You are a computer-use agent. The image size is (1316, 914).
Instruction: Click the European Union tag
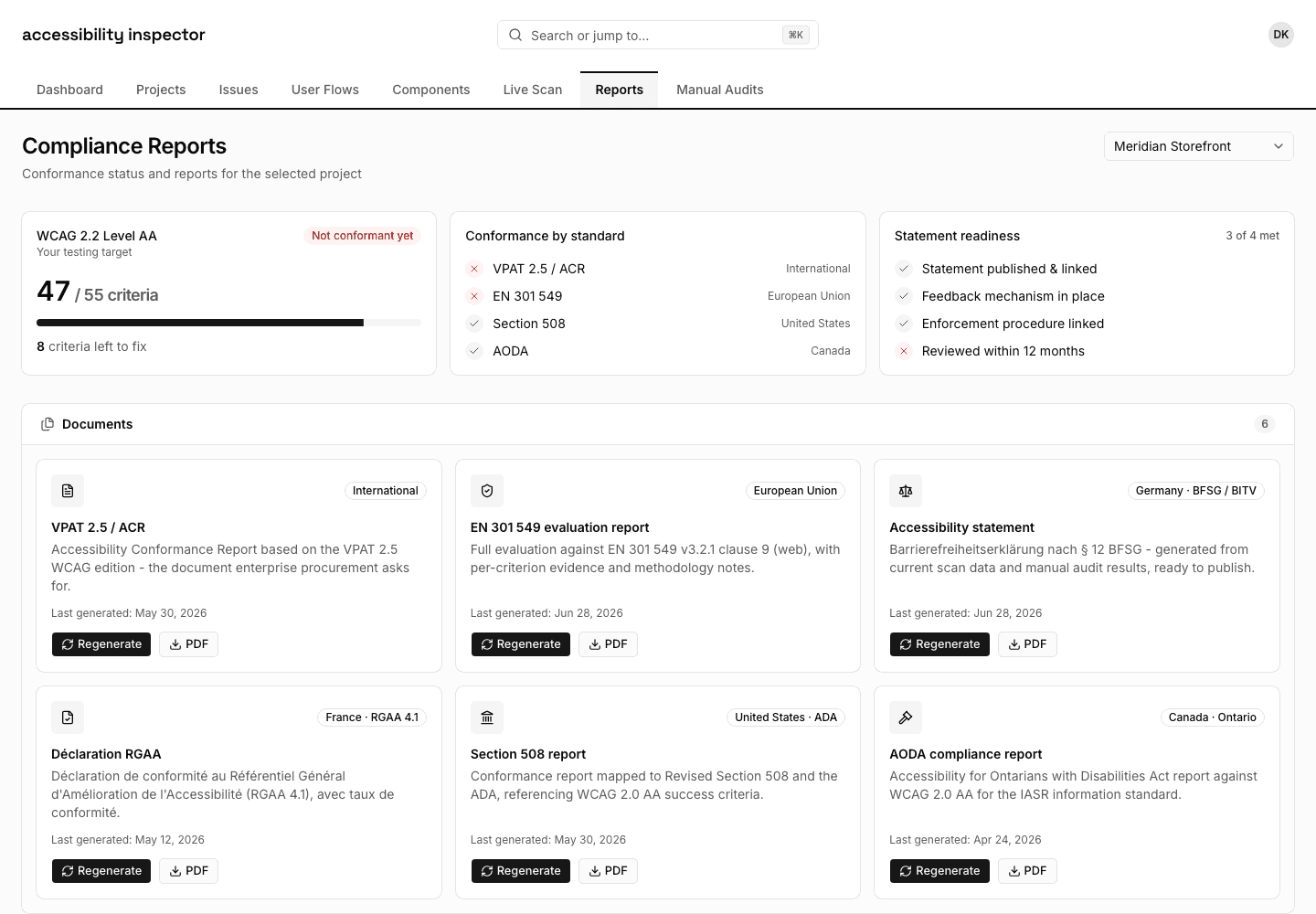point(795,491)
